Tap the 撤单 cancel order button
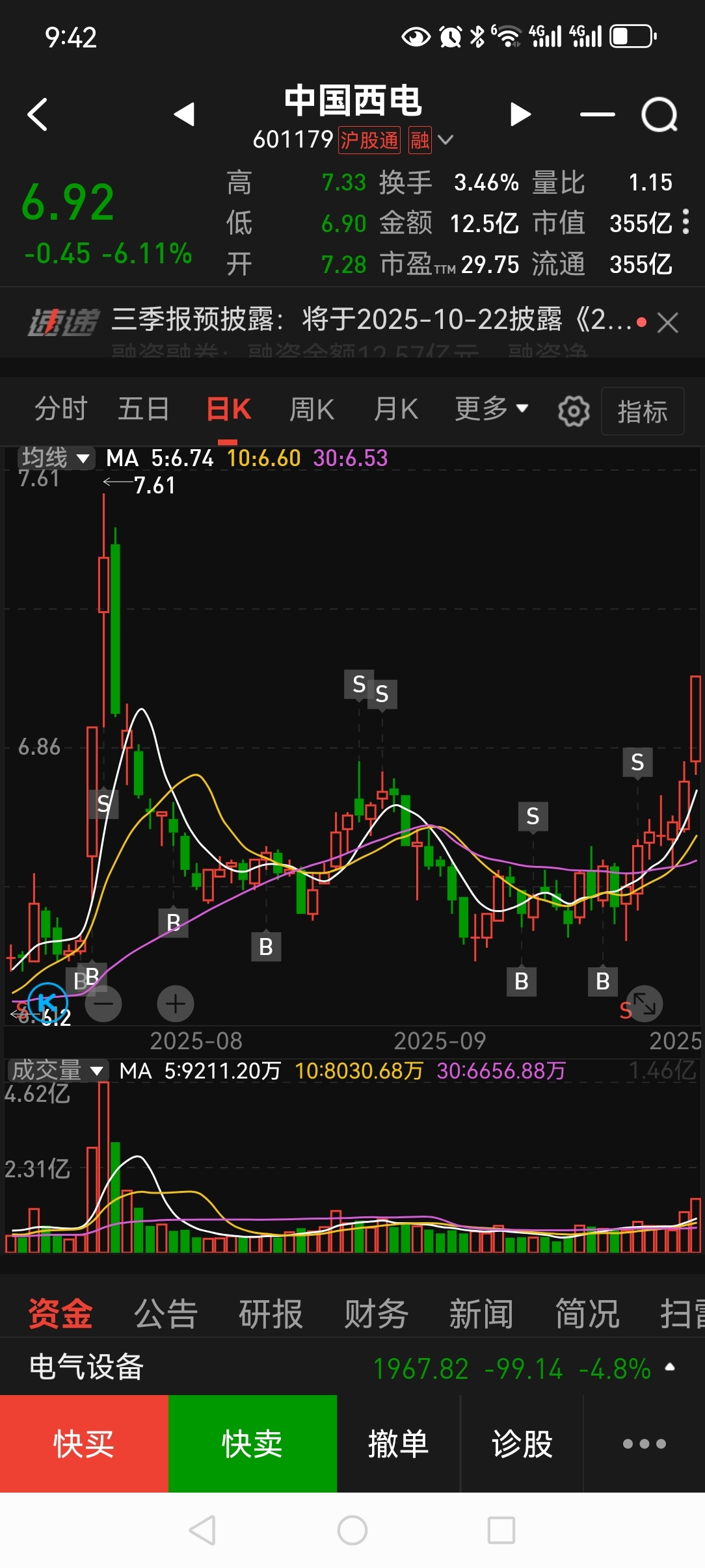Viewport: 705px width, 1568px height. coord(398,1443)
